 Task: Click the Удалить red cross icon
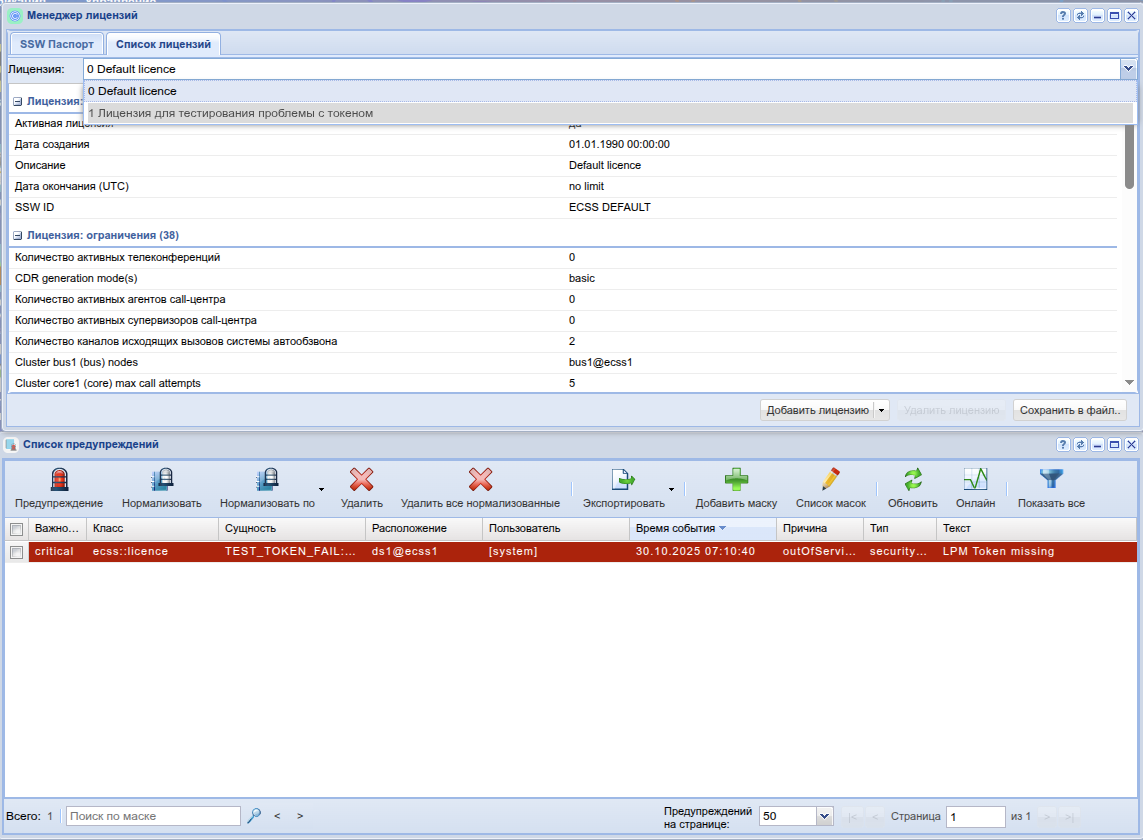362,480
